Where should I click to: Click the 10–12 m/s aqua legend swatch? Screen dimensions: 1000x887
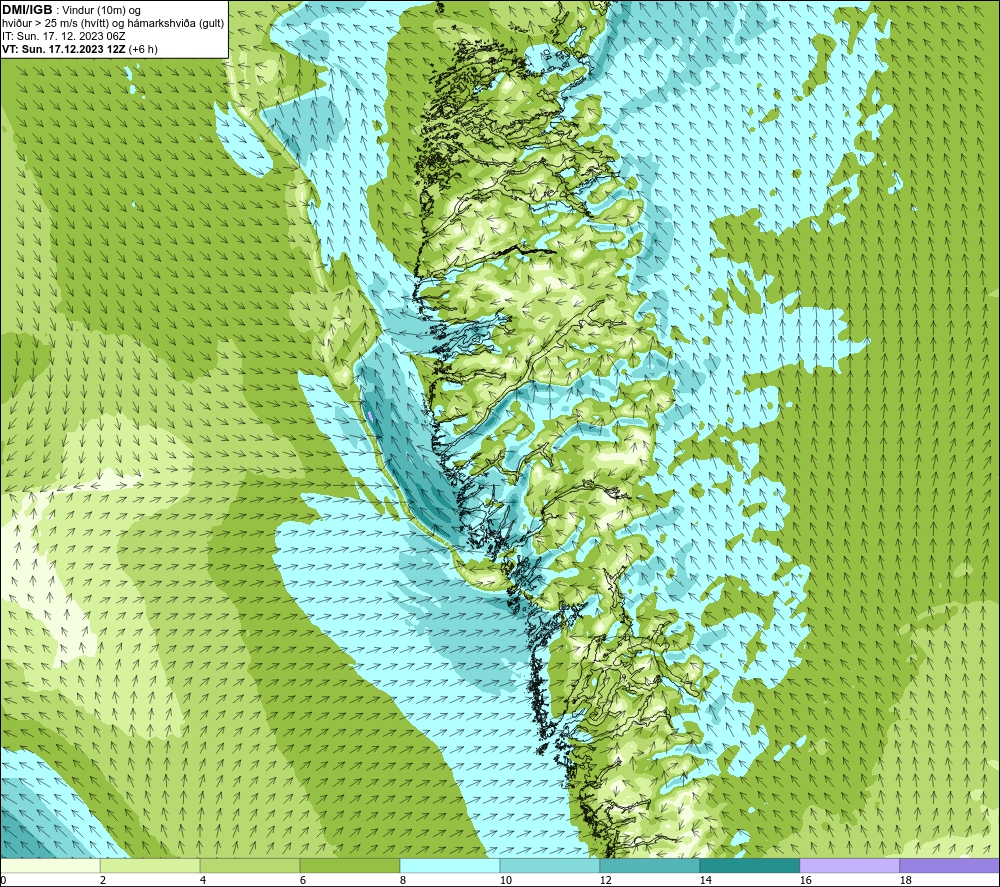click(x=549, y=865)
